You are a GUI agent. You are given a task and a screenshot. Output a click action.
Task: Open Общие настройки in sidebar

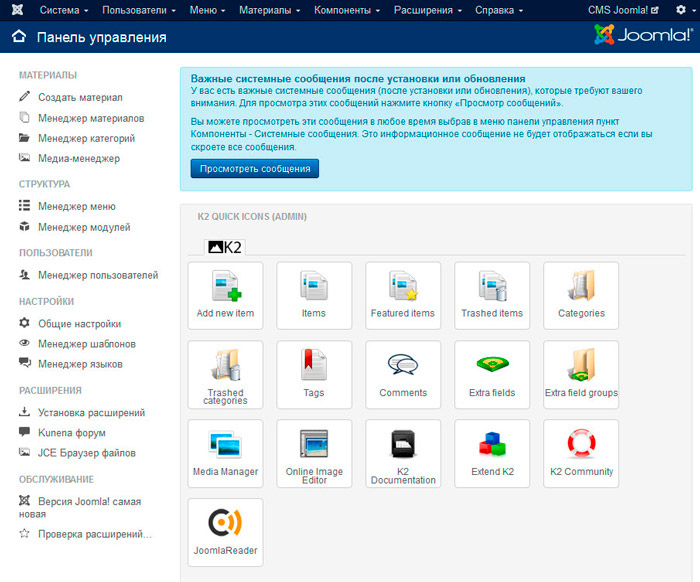[80, 323]
